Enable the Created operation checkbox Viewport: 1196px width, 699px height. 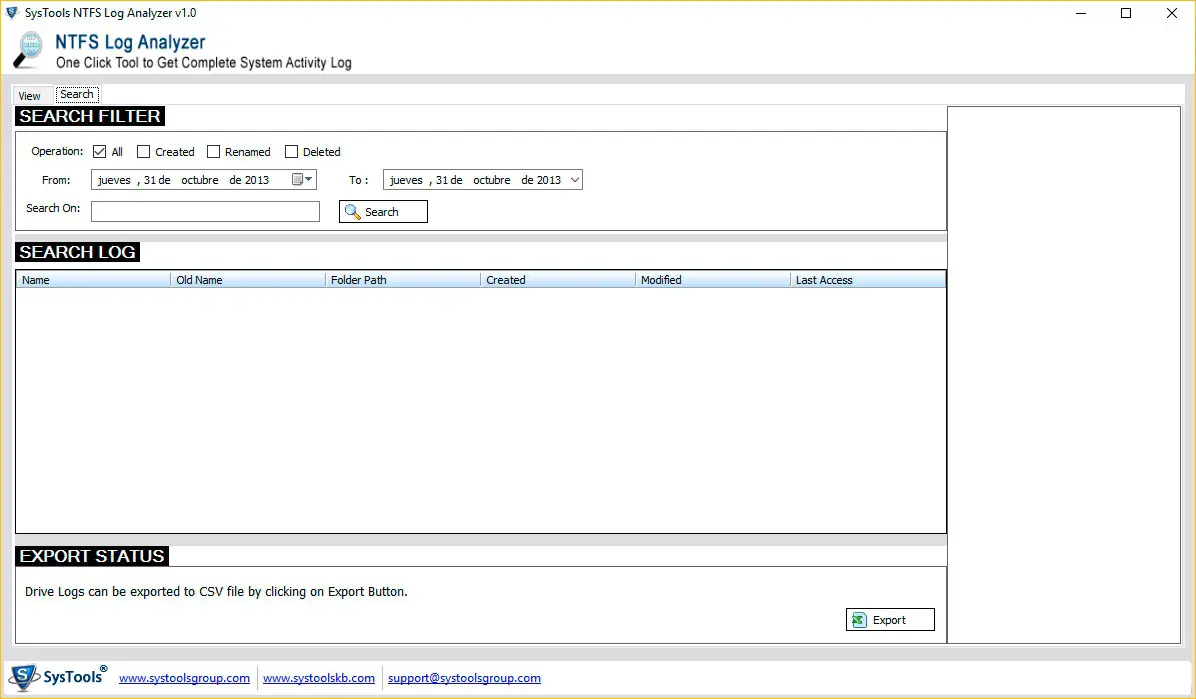click(x=143, y=152)
